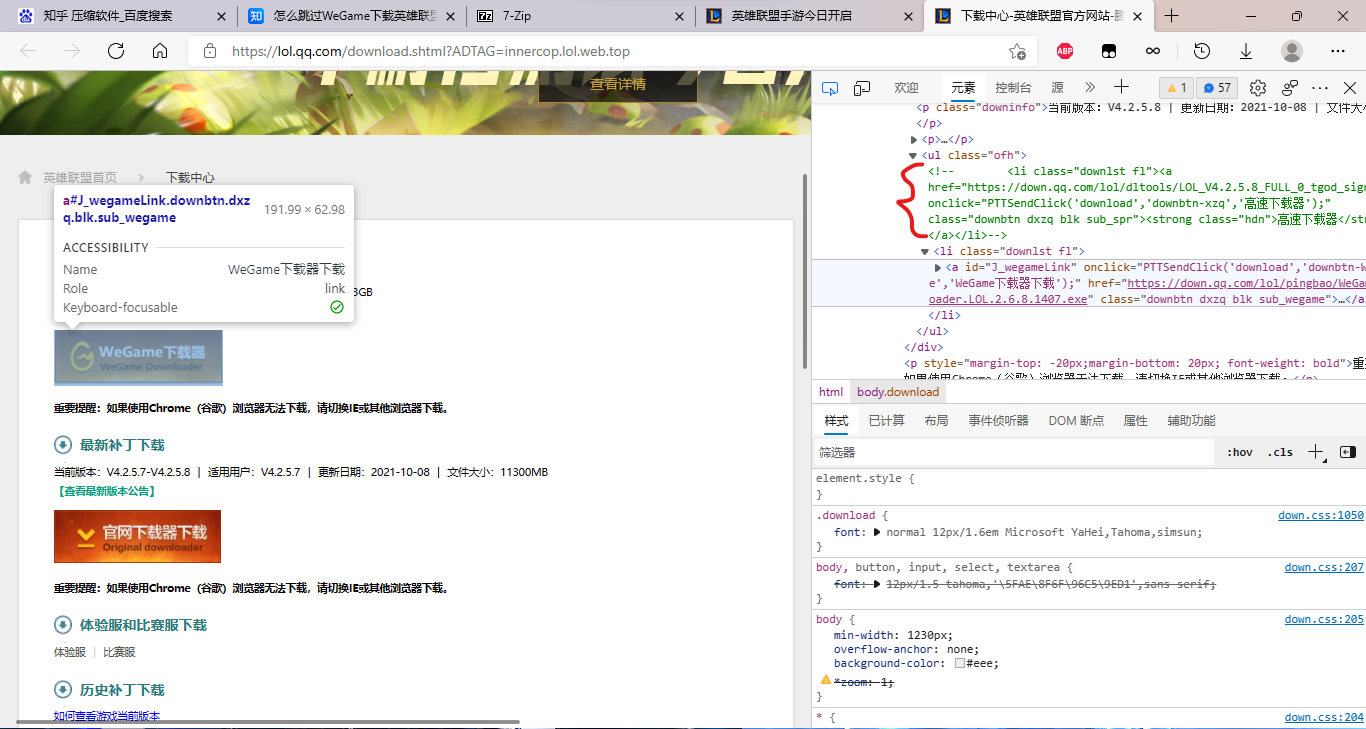
Task: Open Edge settings and more menu
Action: pos(1338,51)
